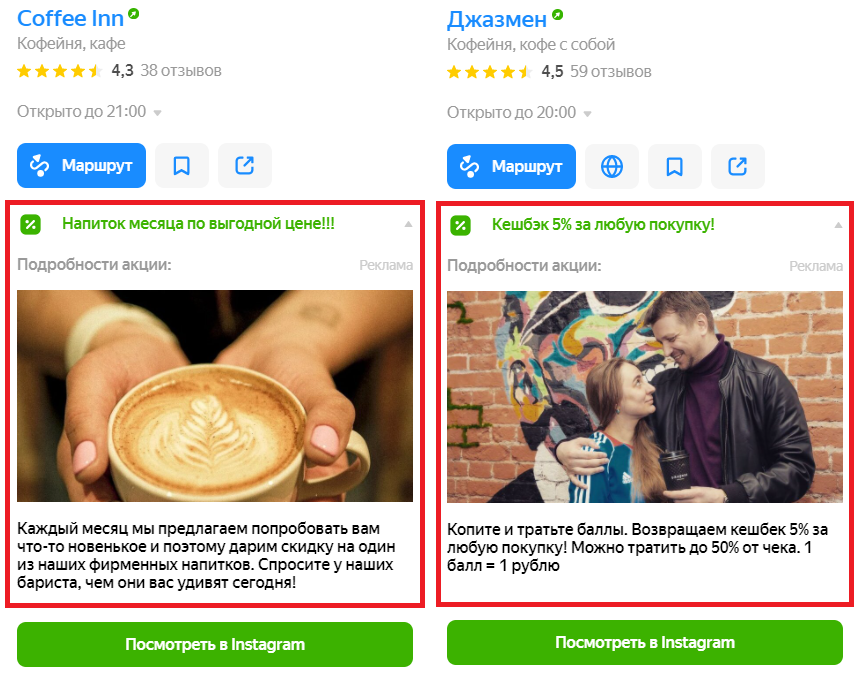
Task: Expand the 'Открыто до 21:00' hours dropdown
Action: click(157, 113)
